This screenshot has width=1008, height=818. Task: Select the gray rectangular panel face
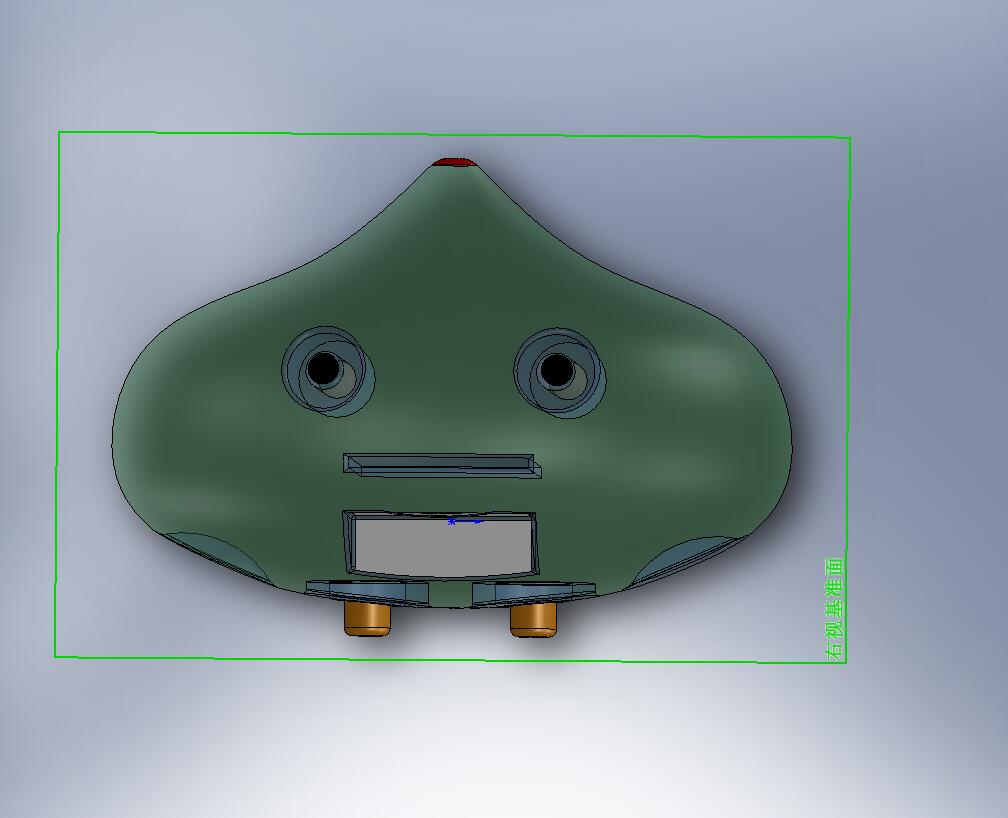[x=445, y=545]
